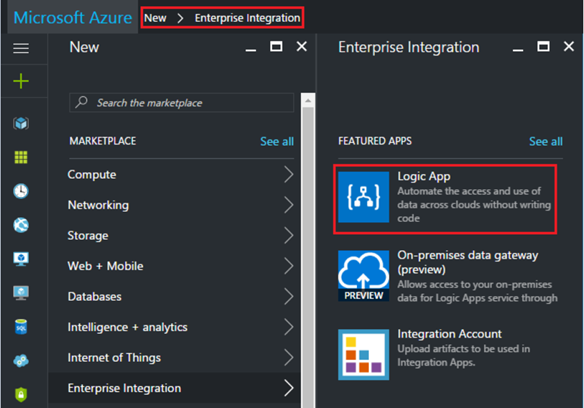This screenshot has width=584, height=408.
Task: Open the cube Resource groups sidebar icon
Action: [x=21, y=123]
